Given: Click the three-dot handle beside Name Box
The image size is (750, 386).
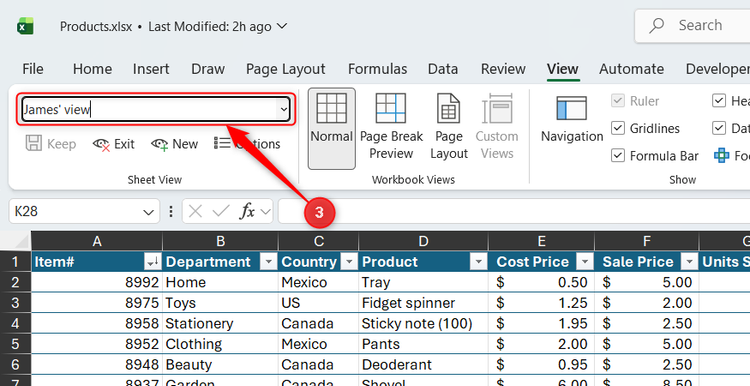Looking at the screenshot, I should [x=171, y=211].
